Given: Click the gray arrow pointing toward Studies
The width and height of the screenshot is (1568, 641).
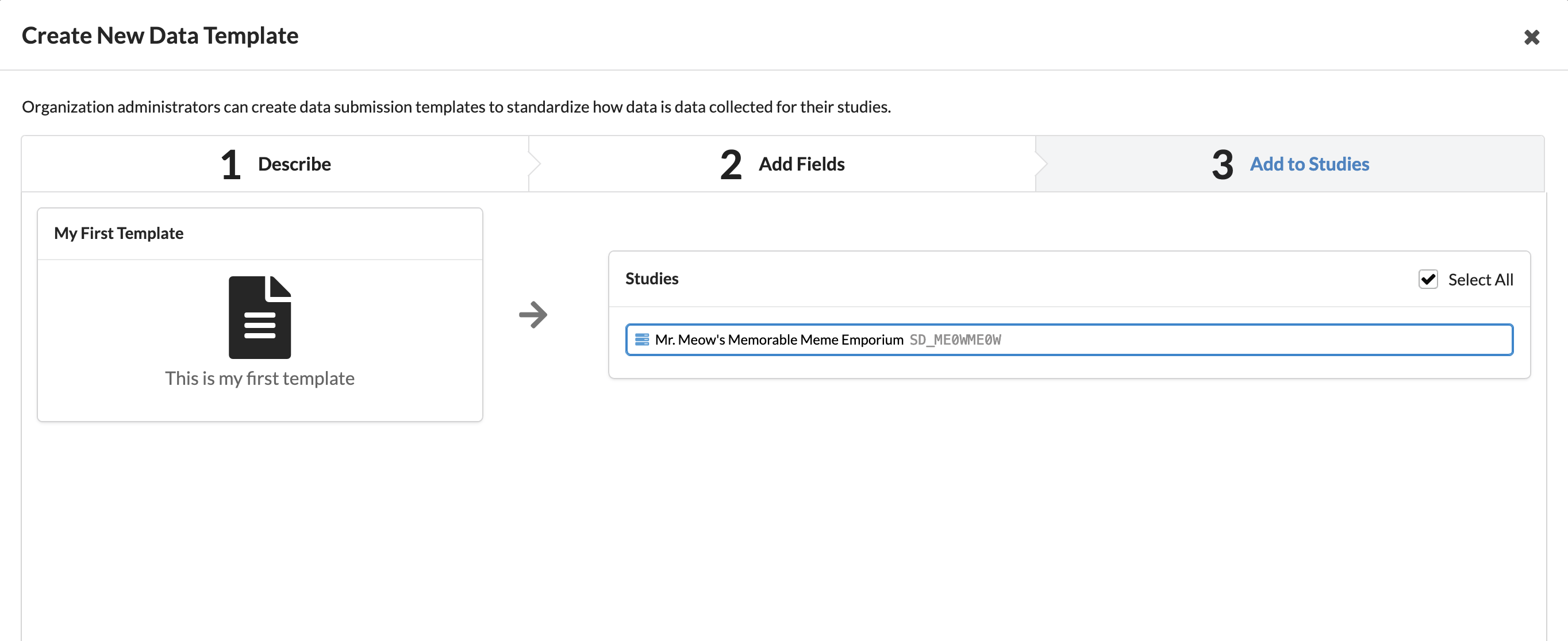Looking at the screenshot, I should [535, 314].
